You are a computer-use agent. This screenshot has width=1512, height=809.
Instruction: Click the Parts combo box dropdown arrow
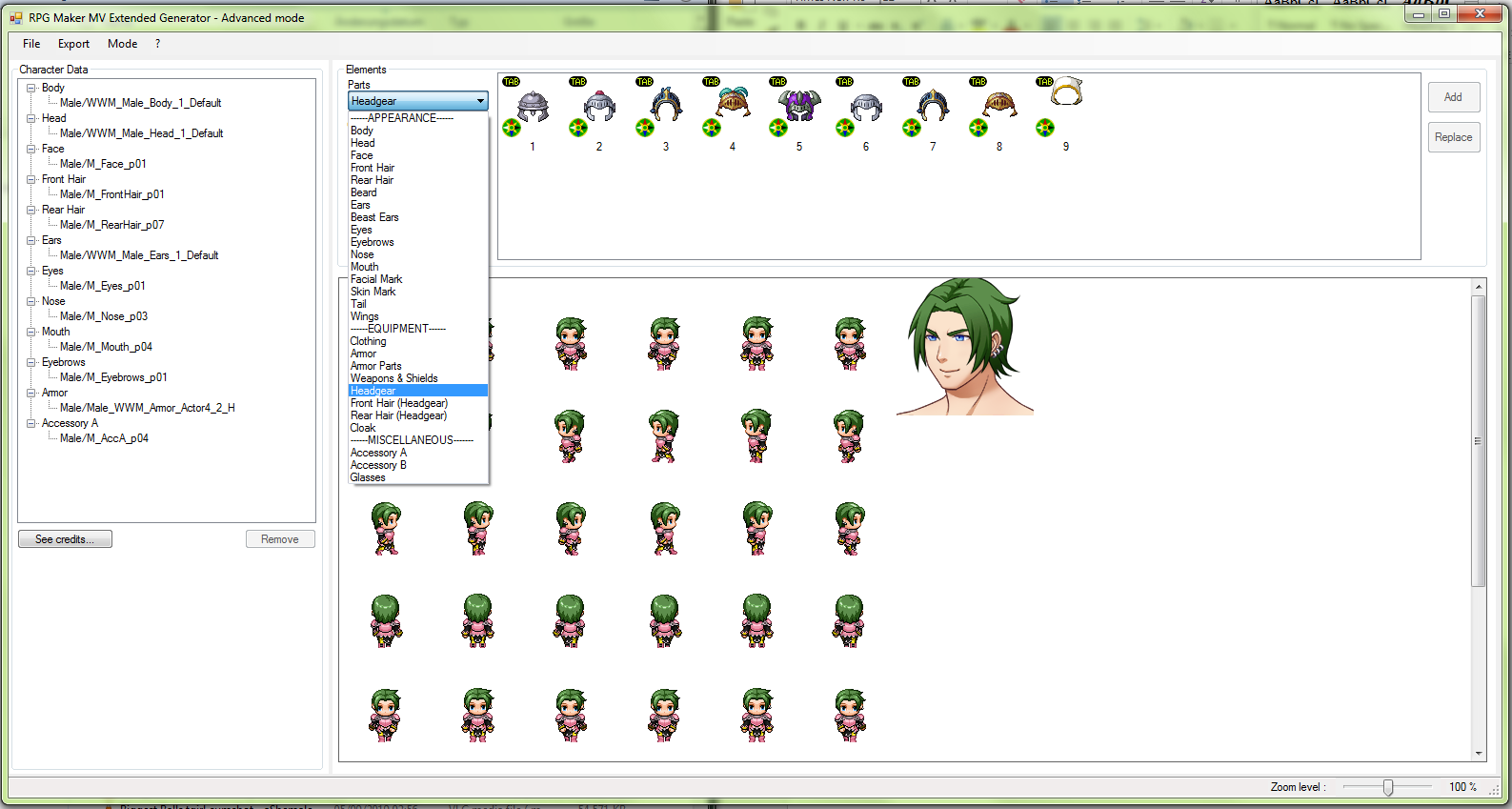click(x=480, y=101)
